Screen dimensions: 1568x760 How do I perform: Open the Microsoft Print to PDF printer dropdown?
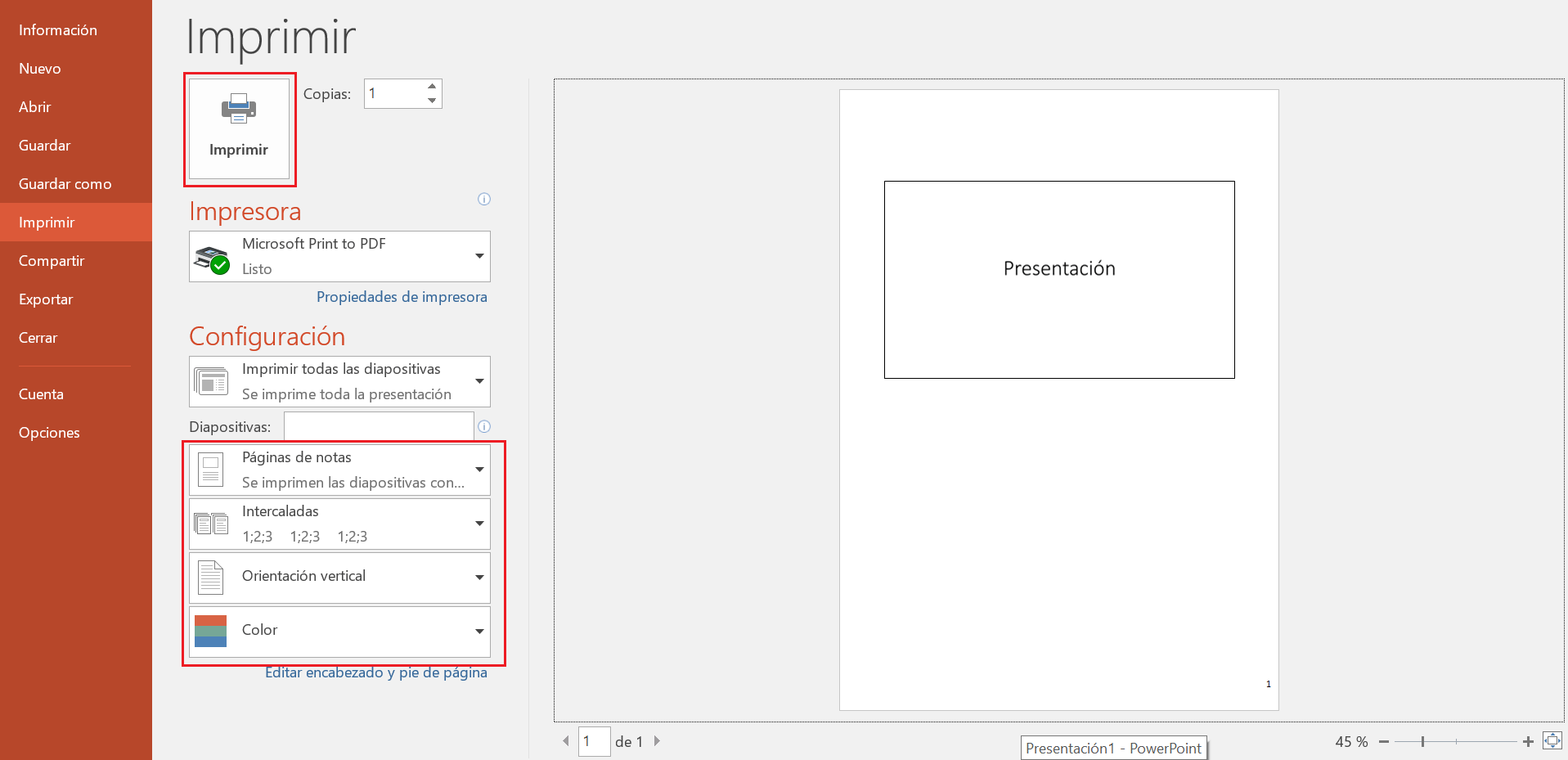339,256
